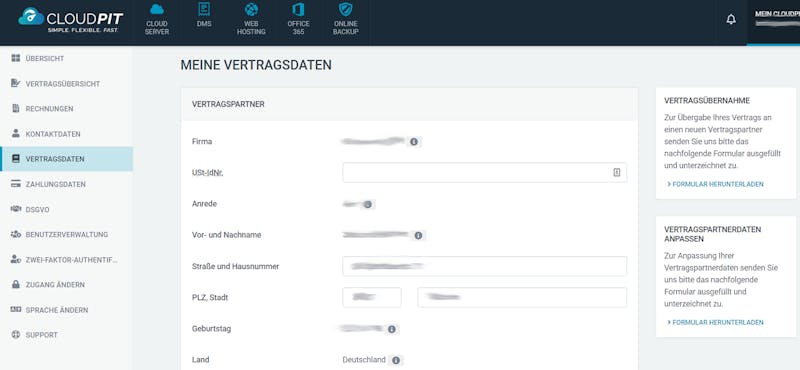Click info icon next to Anrede

point(367,204)
